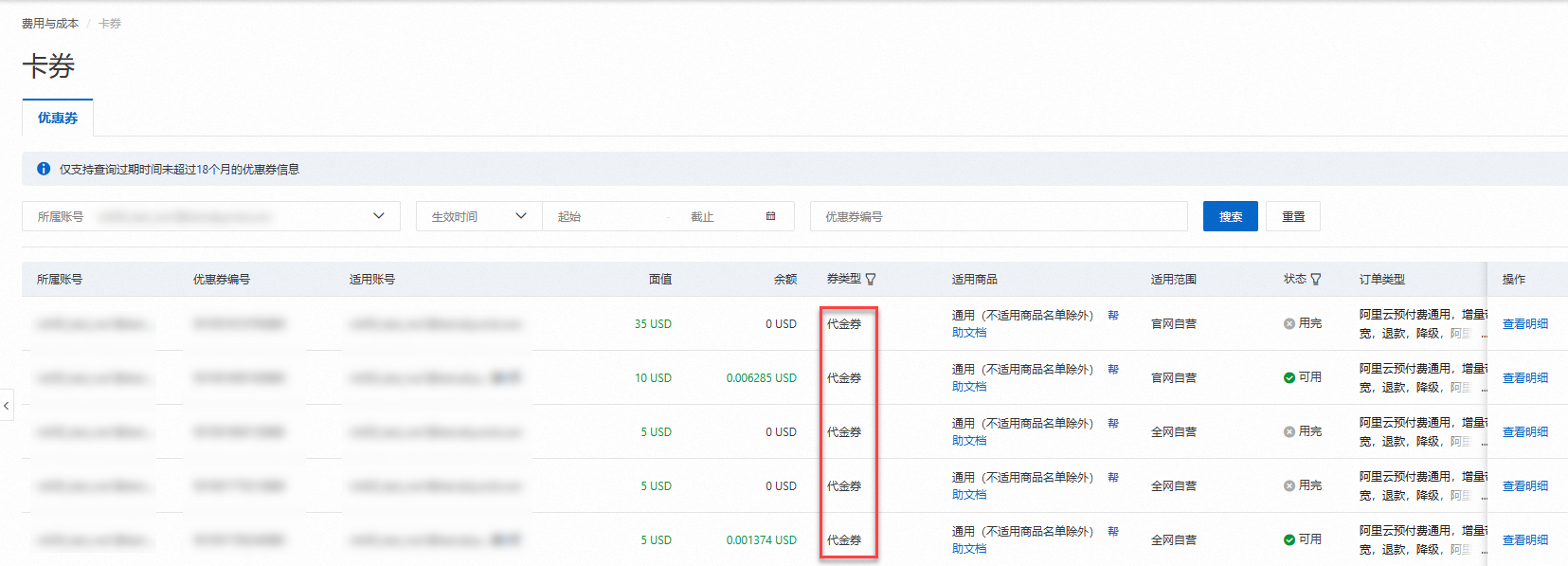
Task: Open 帮助文档 link in 35 USD row
Action: click(x=969, y=333)
